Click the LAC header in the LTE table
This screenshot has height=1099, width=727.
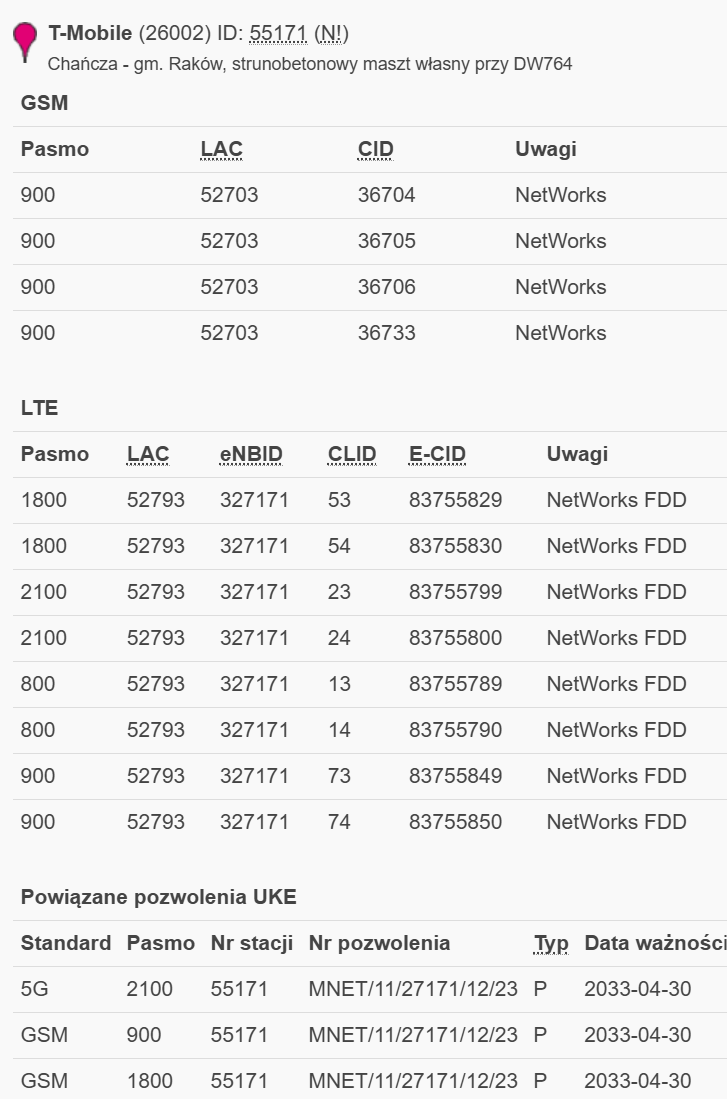[x=148, y=453]
